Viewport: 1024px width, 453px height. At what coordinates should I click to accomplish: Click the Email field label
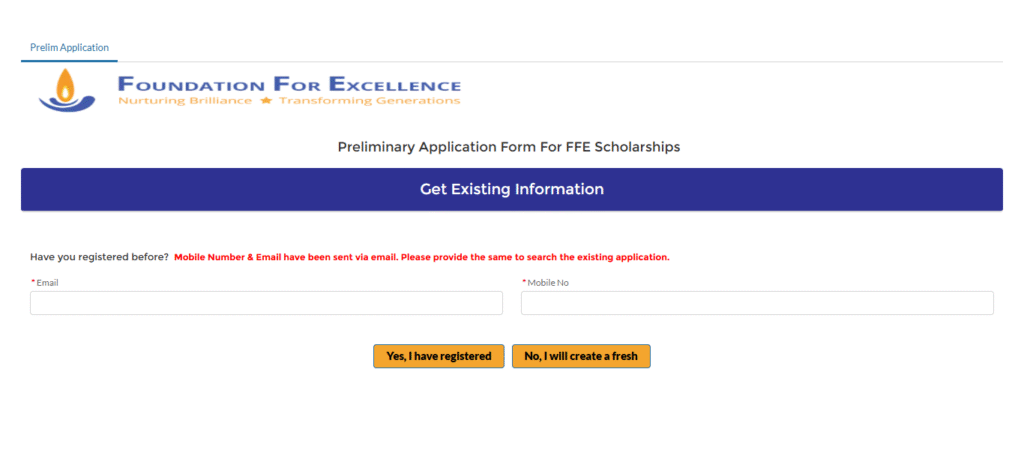click(48, 283)
